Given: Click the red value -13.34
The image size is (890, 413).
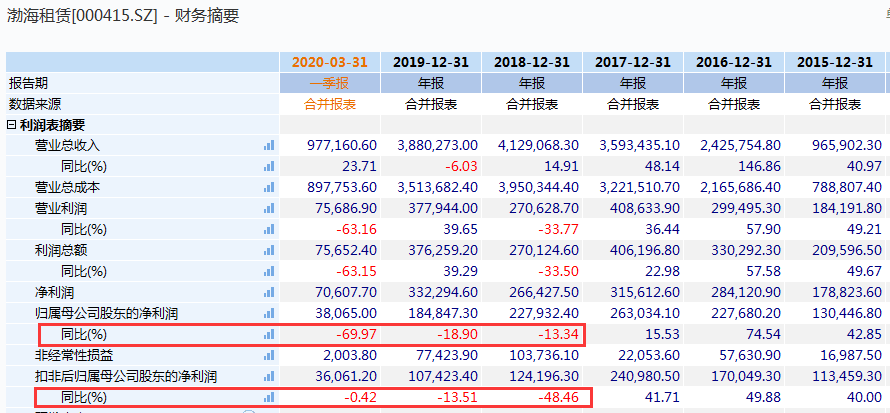Looking at the screenshot, I should (x=558, y=334).
